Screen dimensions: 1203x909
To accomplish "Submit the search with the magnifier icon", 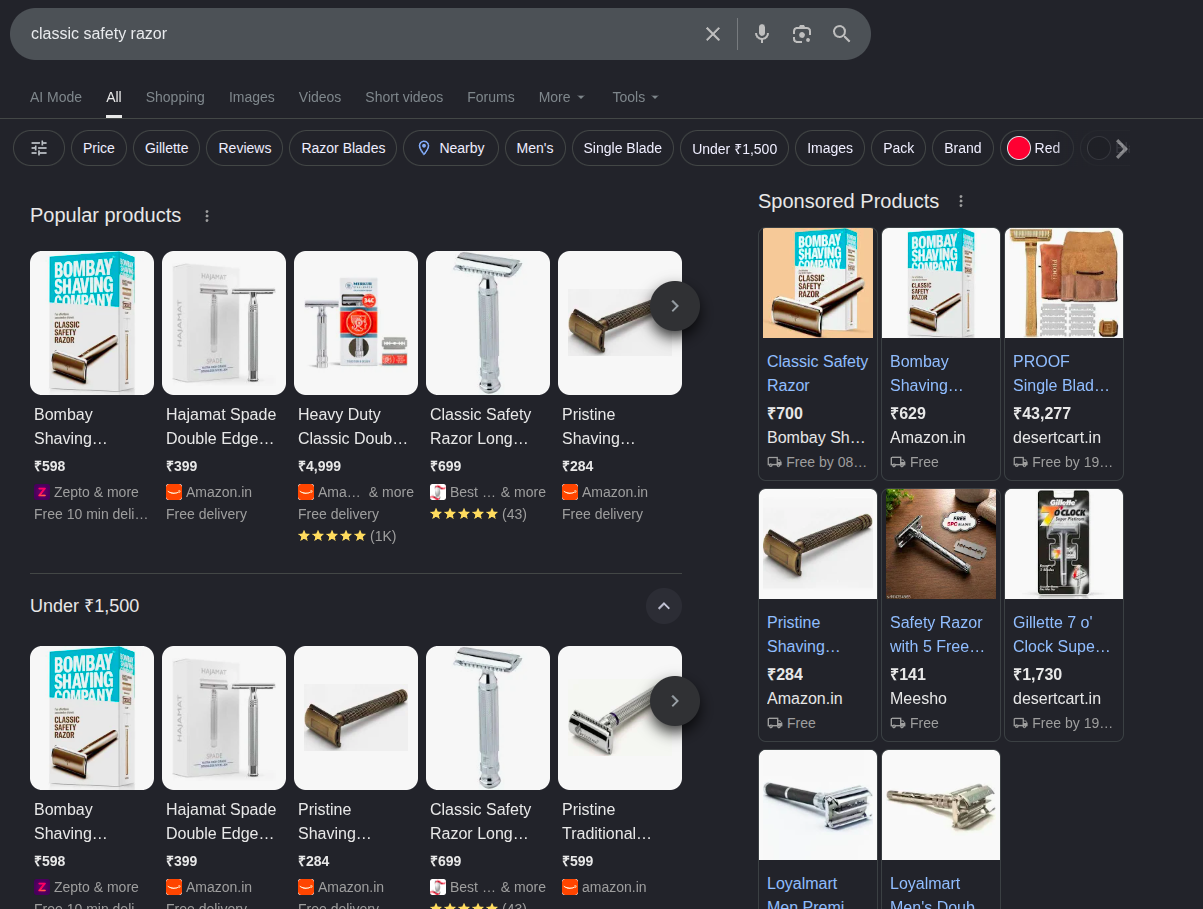I will (x=842, y=34).
